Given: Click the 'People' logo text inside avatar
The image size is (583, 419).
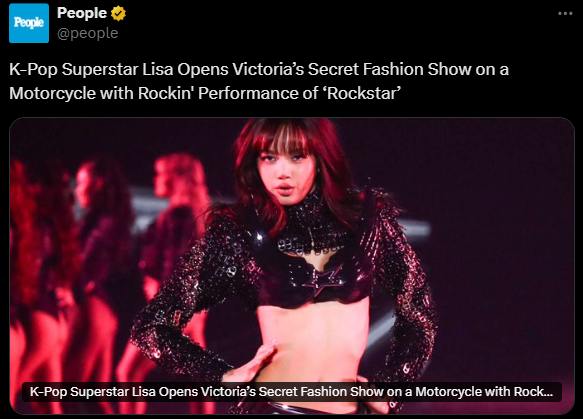Looking at the screenshot, I should 29,23.
